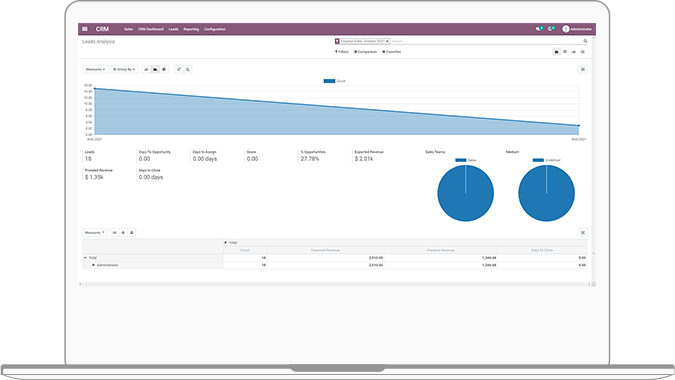Toggle the Undefined legend swatch on Medium pie

(x=538, y=160)
